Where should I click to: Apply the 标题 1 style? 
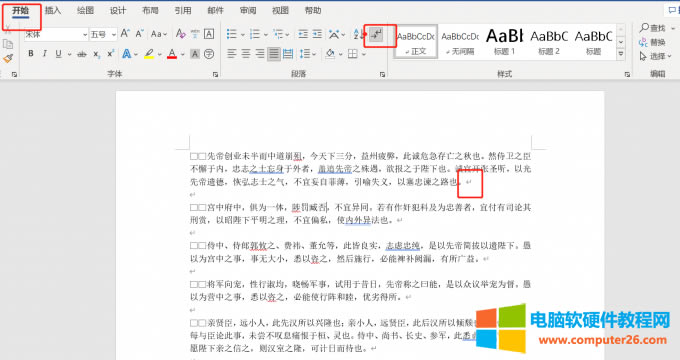[504, 42]
